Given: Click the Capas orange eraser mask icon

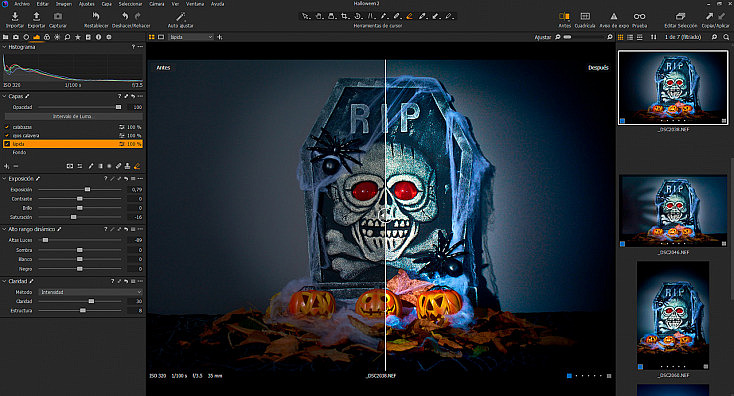Looking at the screenshot, I should 137,166.
